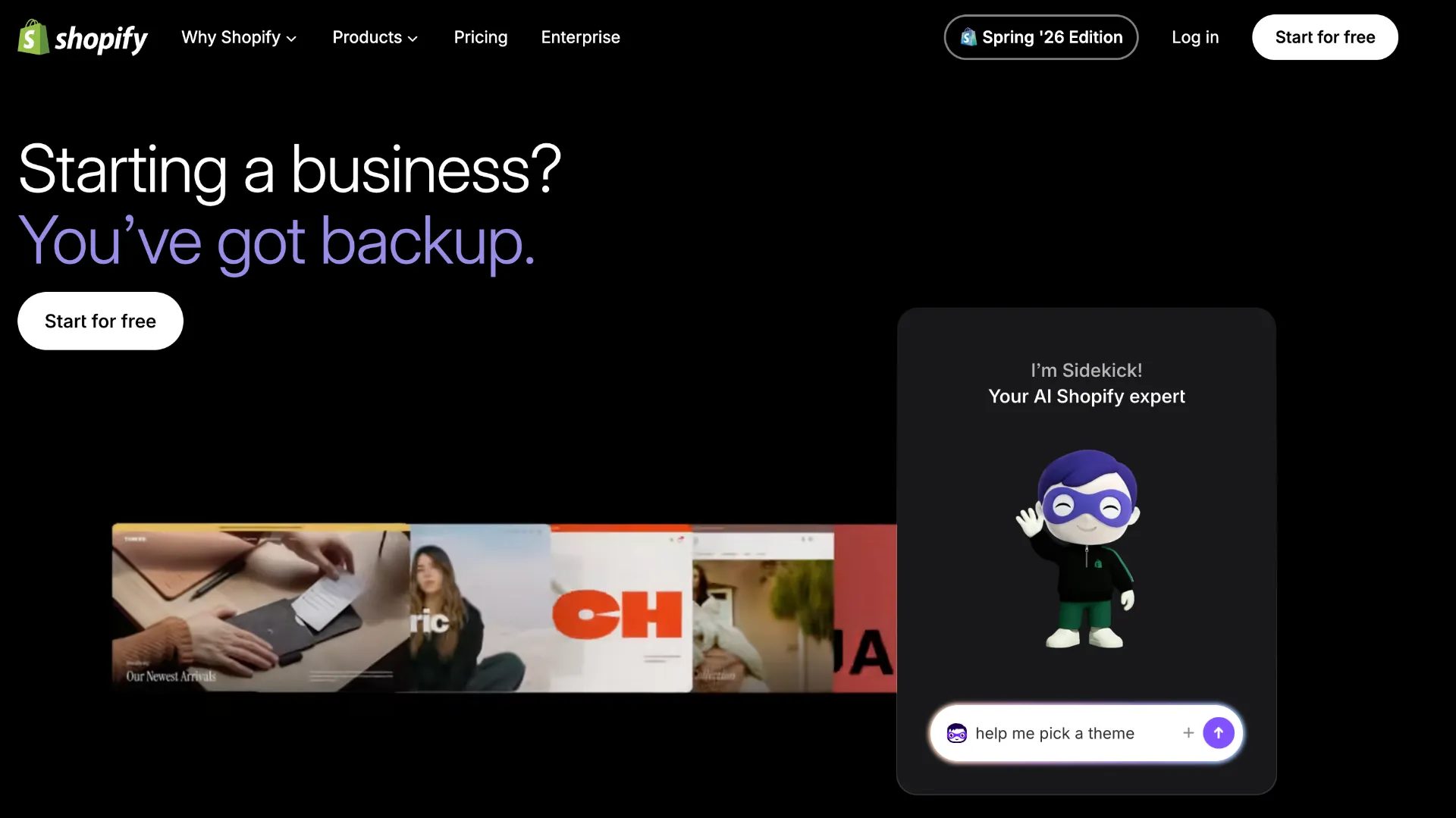Open the Enterprise link
Viewport: 1456px width, 818px height.
(580, 37)
